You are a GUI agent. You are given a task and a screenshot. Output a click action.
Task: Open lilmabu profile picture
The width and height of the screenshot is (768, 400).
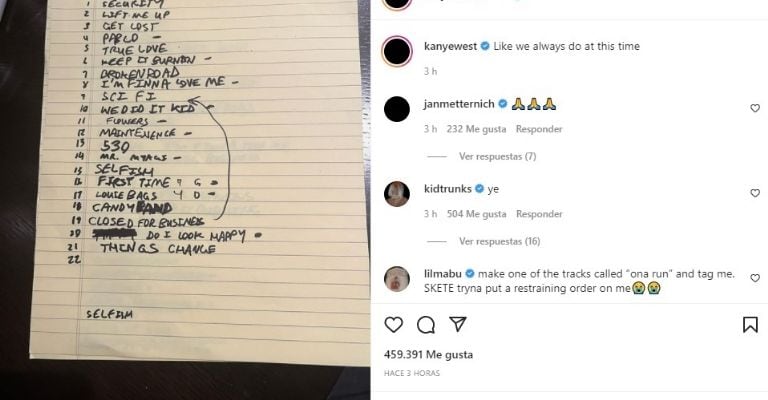pyautogui.click(x=397, y=279)
